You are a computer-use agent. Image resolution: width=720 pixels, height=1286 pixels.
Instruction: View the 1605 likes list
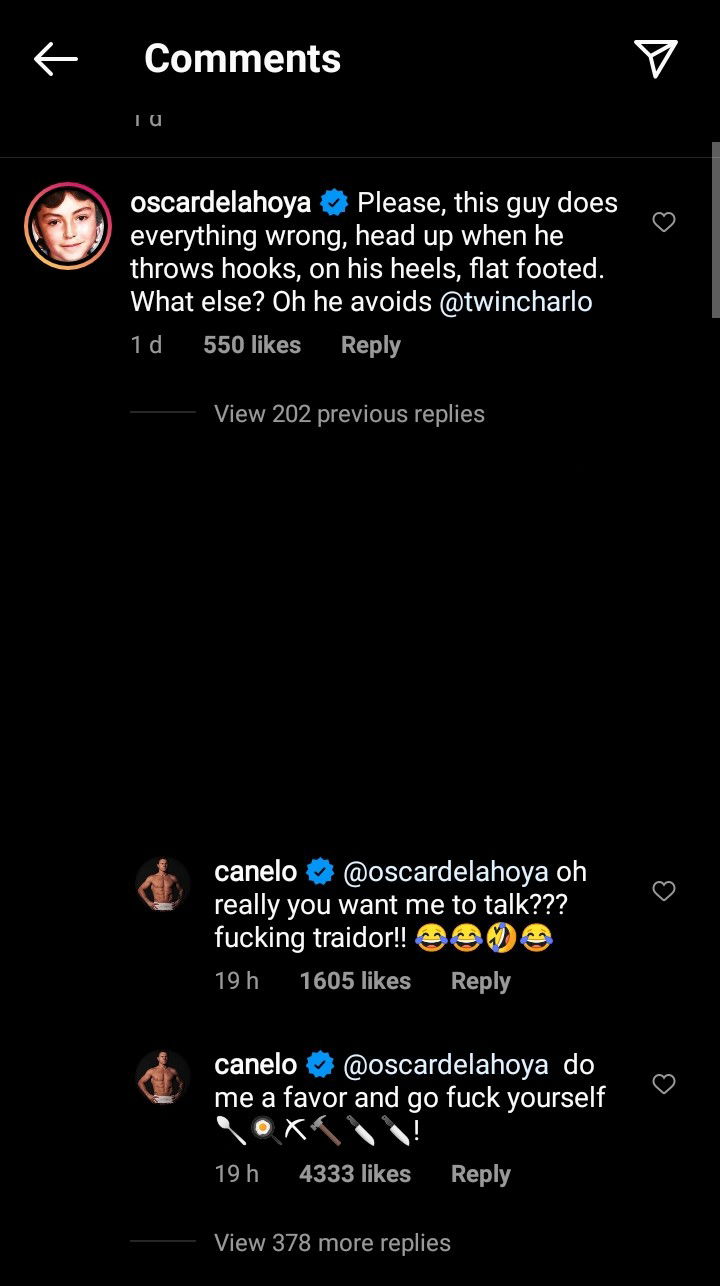point(355,981)
